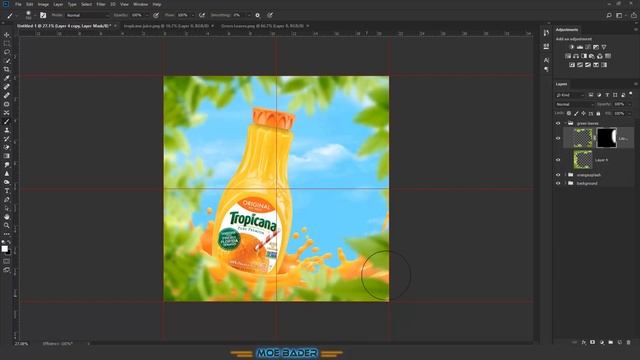The width and height of the screenshot is (640, 360).
Task: Select the Eraser tool
Action: [7, 147]
